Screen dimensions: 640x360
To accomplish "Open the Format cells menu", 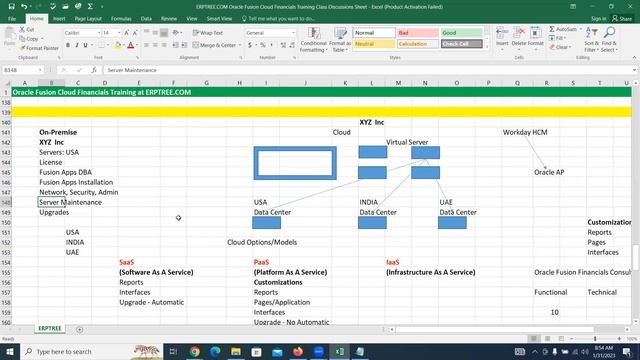I will click(x=536, y=38).
